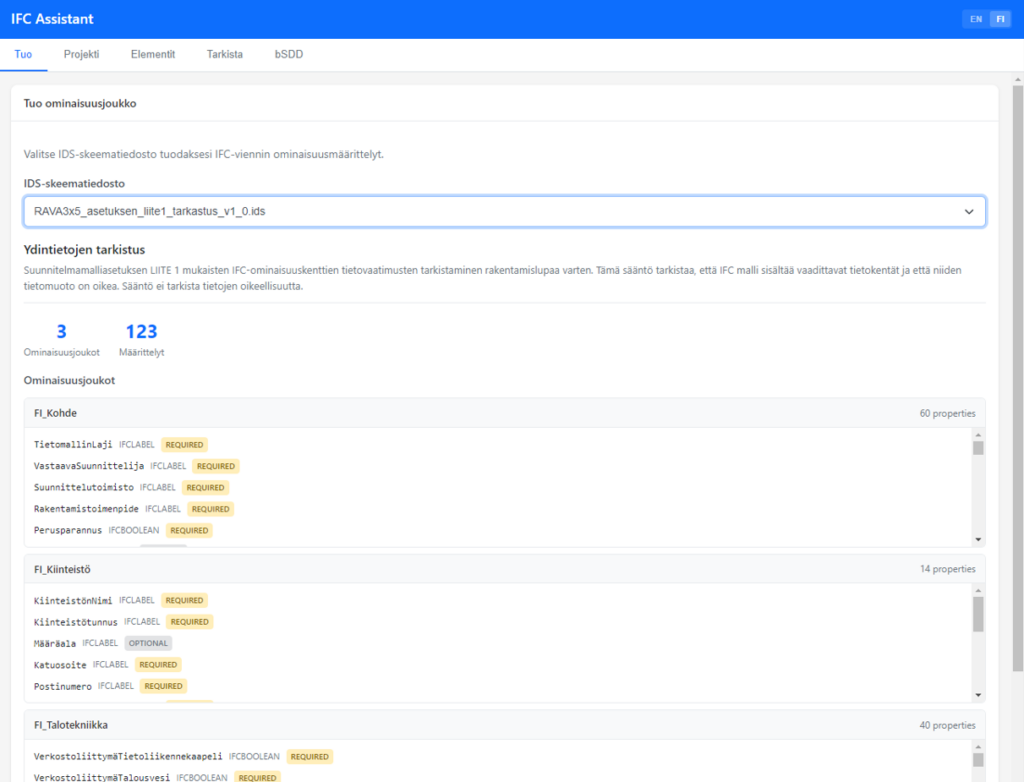
Task: Click scroll-up arrow in FI_Kohde list
Action: pyautogui.click(x=978, y=434)
